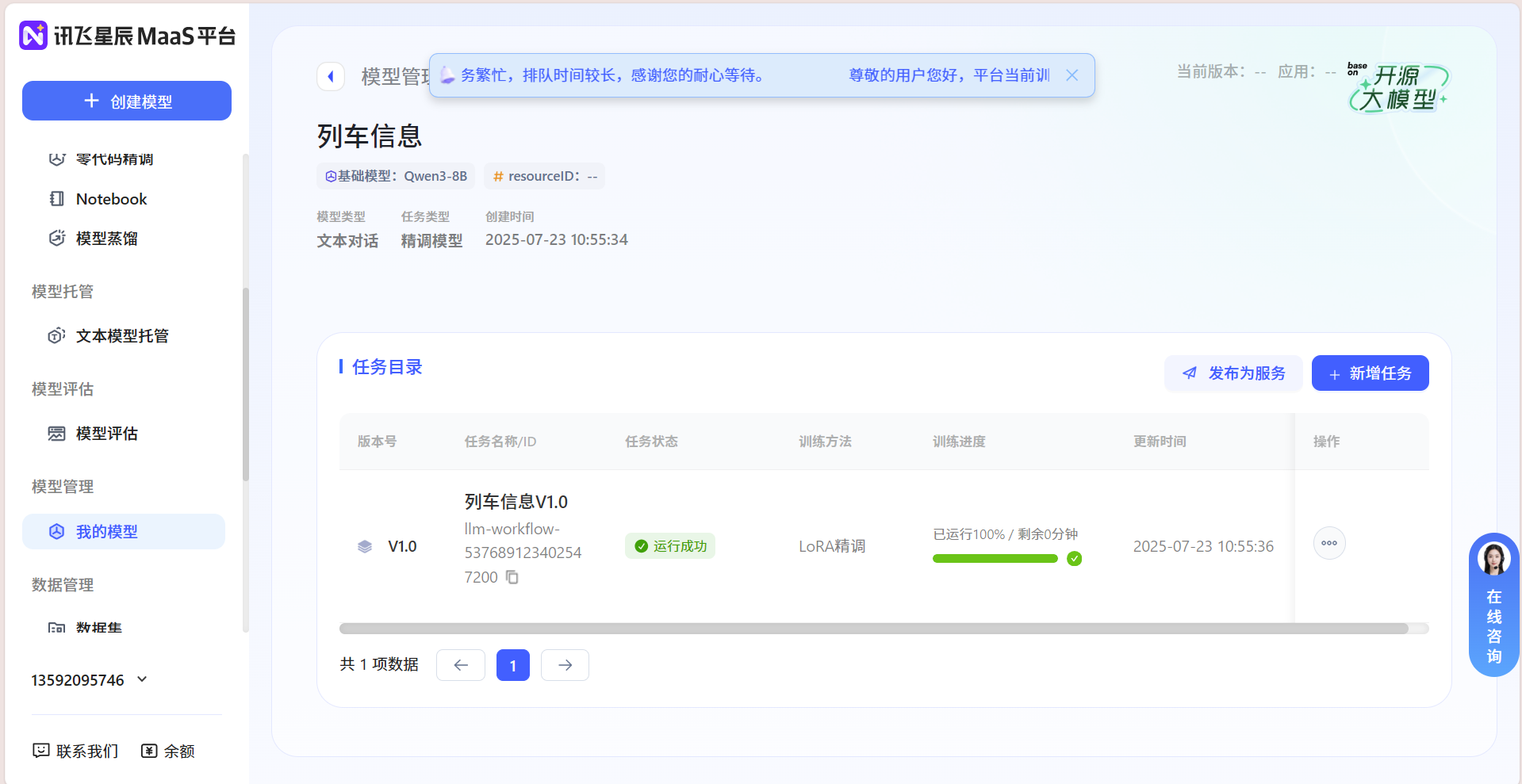
Task: Copy the llm-workflow task ID
Action: [512, 577]
